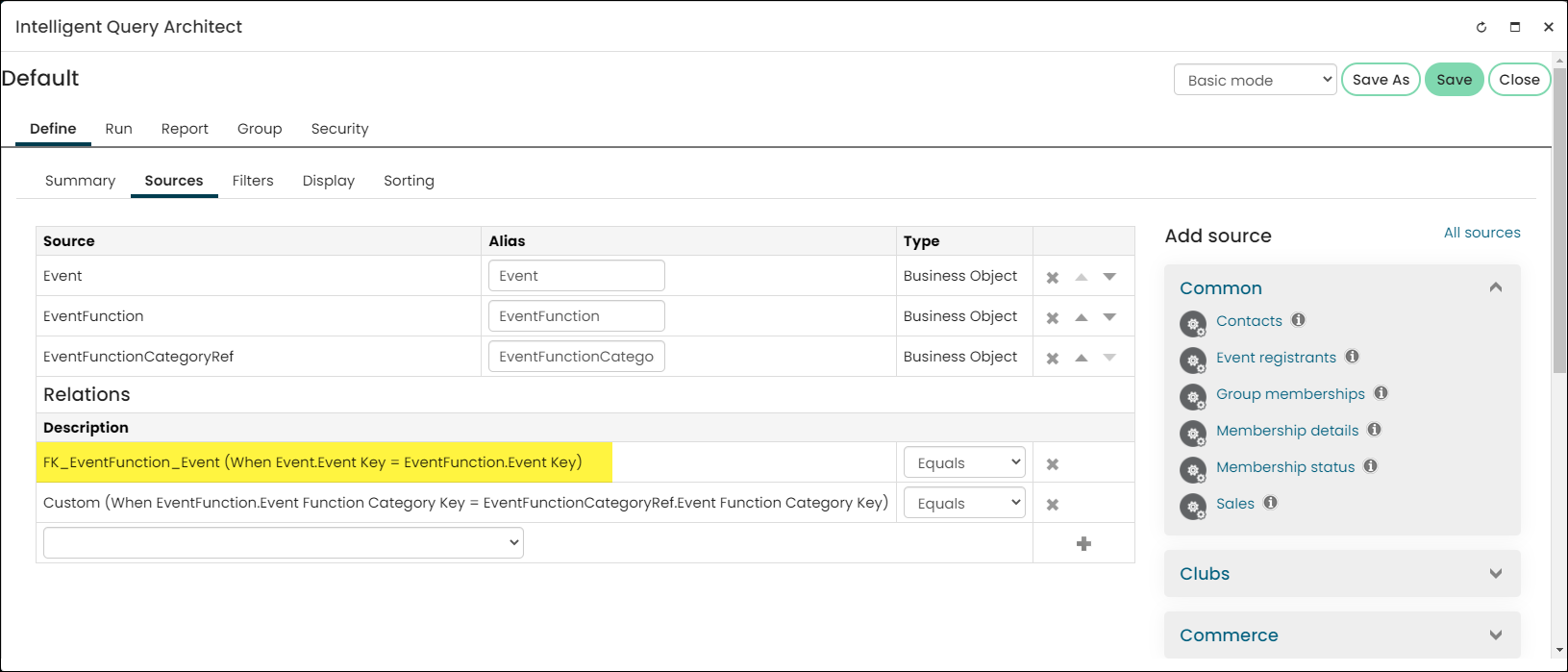Open the Display sub-tab
This screenshot has height=672, width=1568.
pyautogui.click(x=329, y=181)
